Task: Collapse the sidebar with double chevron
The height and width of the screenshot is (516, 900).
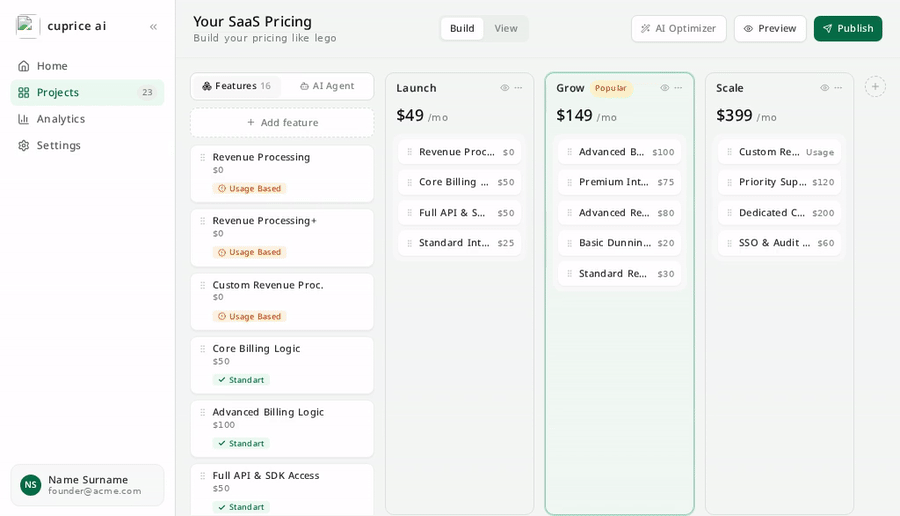Action: (x=153, y=26)
